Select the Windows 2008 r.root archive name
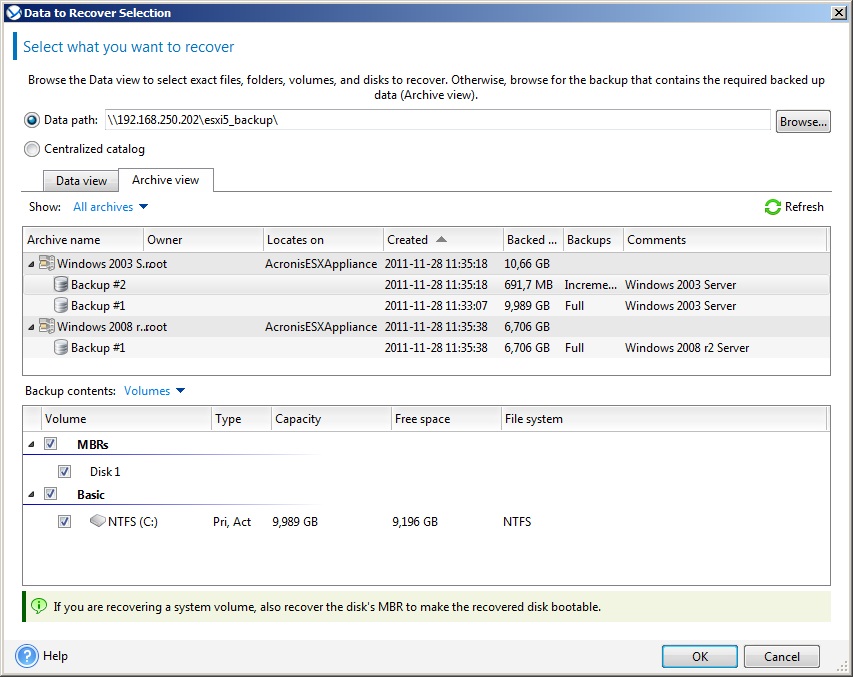The height and width of the screenshot is (677, 853). tap(112, 327)
